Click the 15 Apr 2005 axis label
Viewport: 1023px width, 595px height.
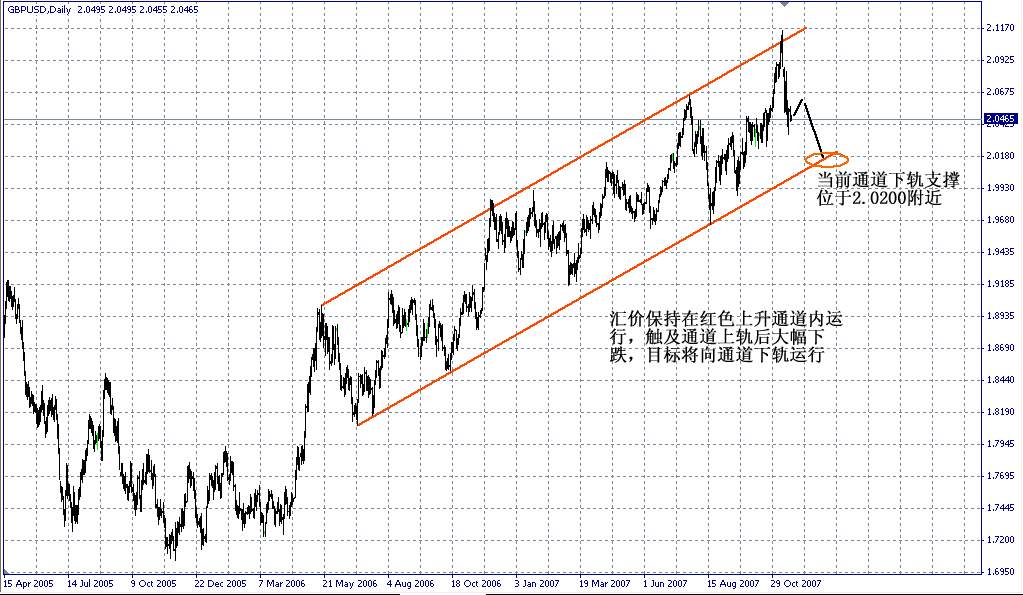[x=30, y=578]
